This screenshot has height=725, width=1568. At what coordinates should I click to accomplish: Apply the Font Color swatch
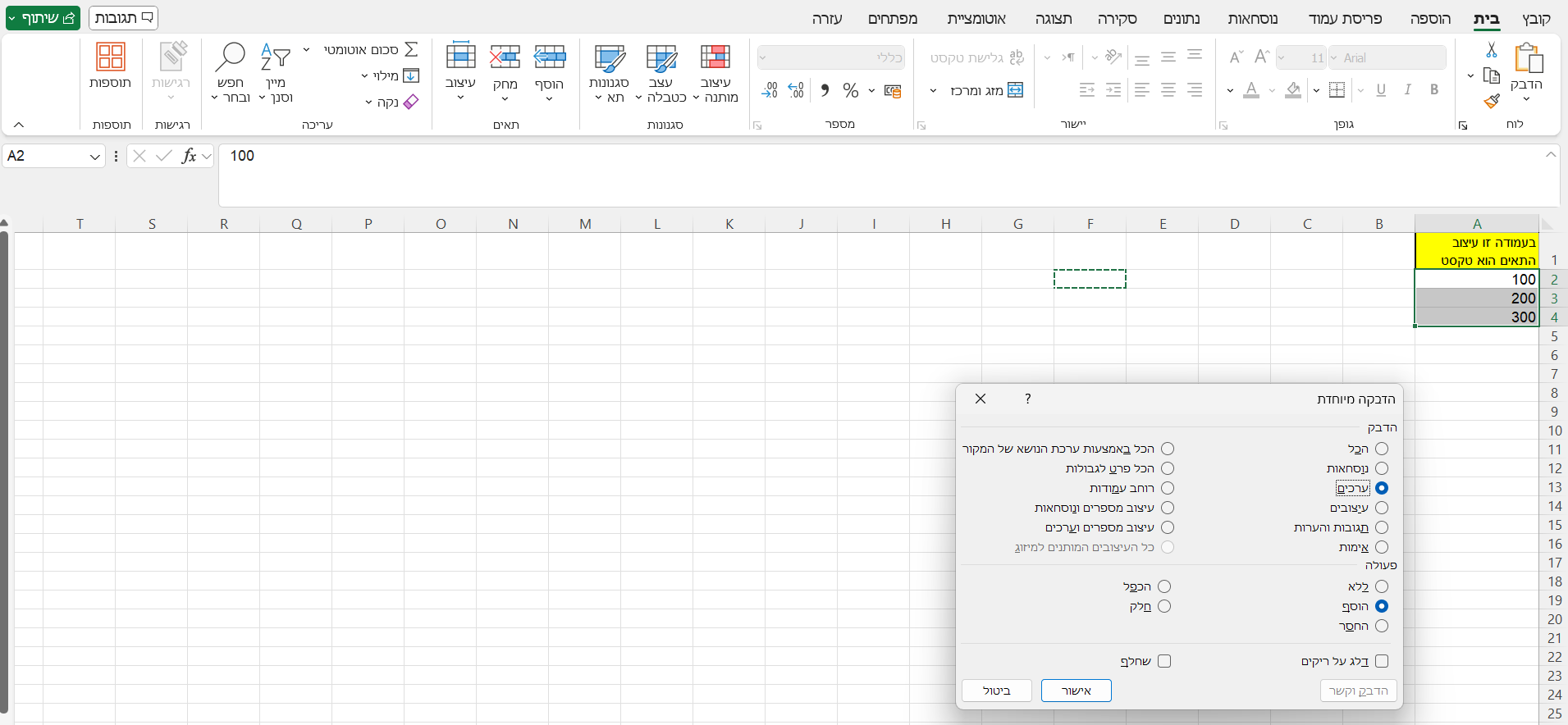1251,90
